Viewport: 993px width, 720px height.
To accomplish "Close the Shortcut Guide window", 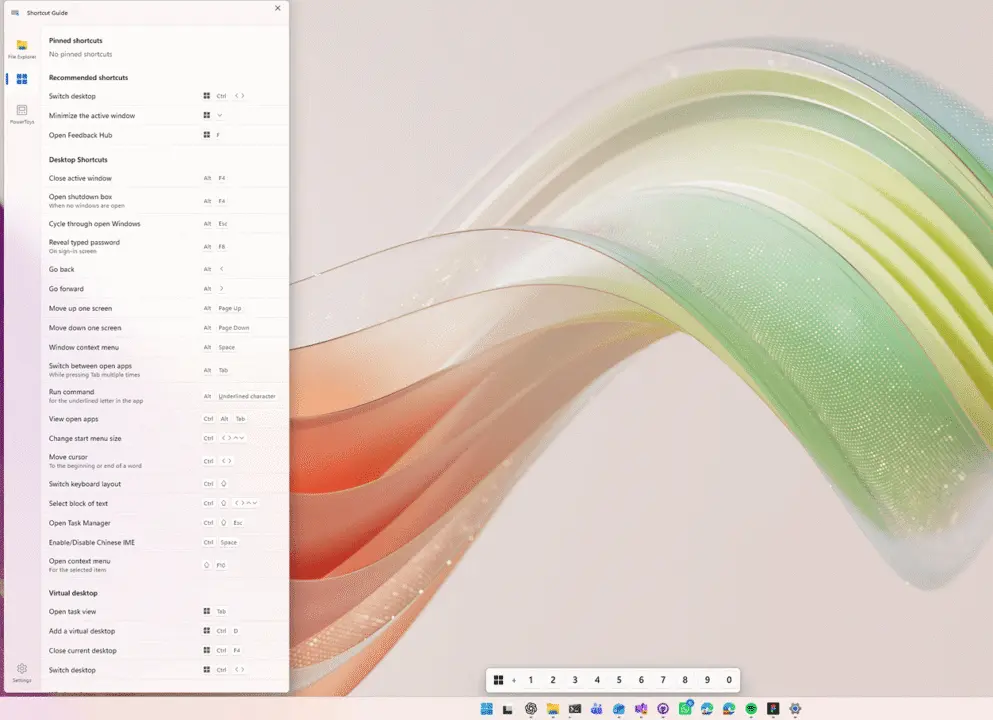I will click(277, 8).
